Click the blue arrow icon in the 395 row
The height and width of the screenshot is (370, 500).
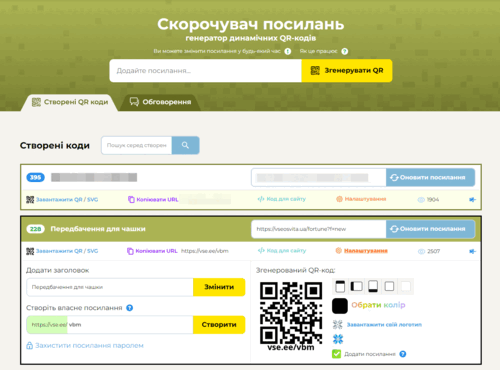(x=472, y=200)
